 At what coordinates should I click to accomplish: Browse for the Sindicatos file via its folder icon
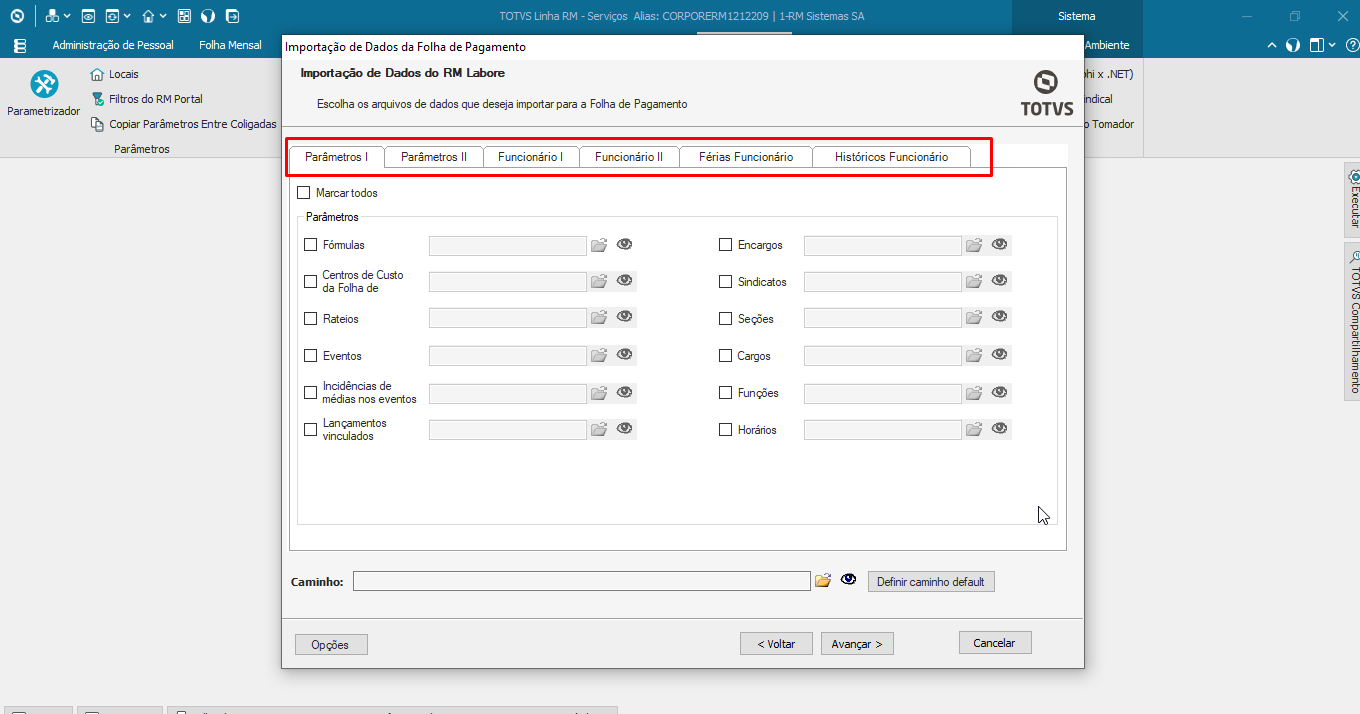pos(974,282)
